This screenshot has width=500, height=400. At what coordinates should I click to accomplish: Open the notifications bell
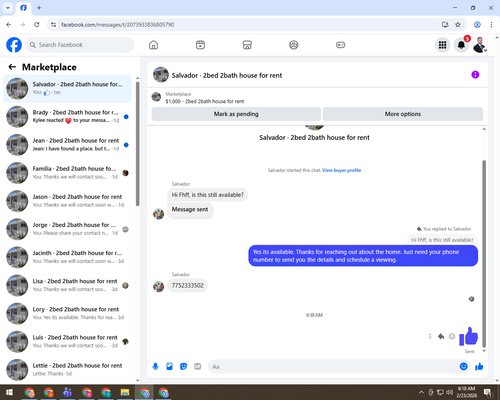(x=461, y=45)
